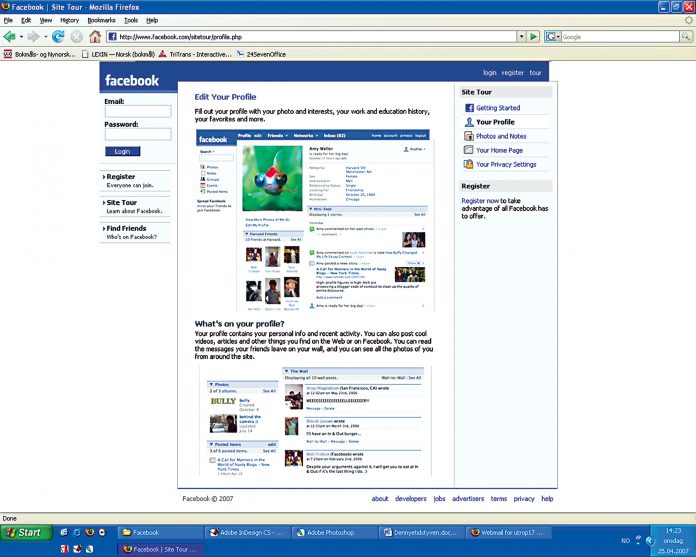The image size is (696, 557).
Task: Open the address bar history dropdown
Action: 522,37
